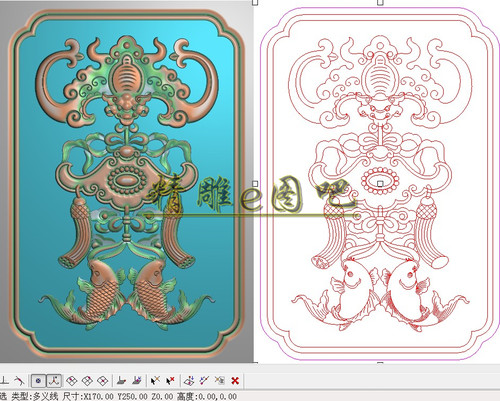Click second diamond grid plane icon

[x=87, y=380]
